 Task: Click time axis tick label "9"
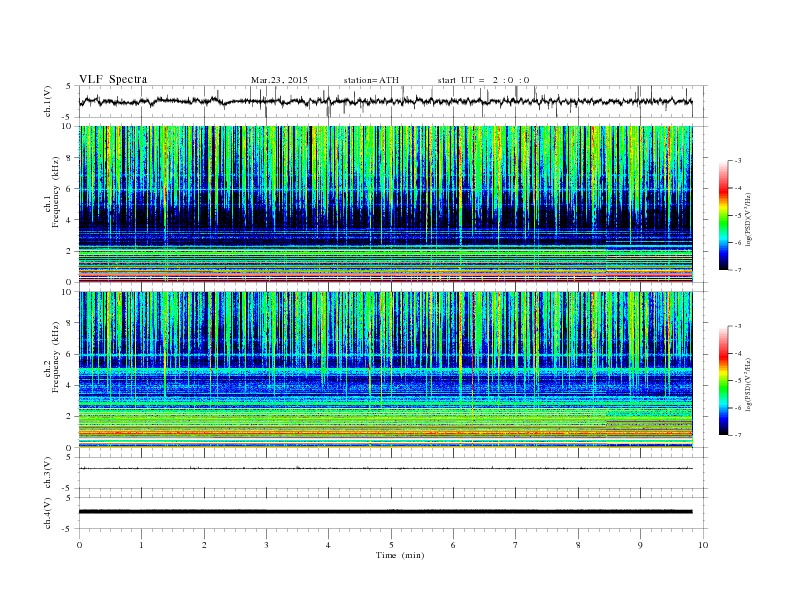tap(640, 545)
